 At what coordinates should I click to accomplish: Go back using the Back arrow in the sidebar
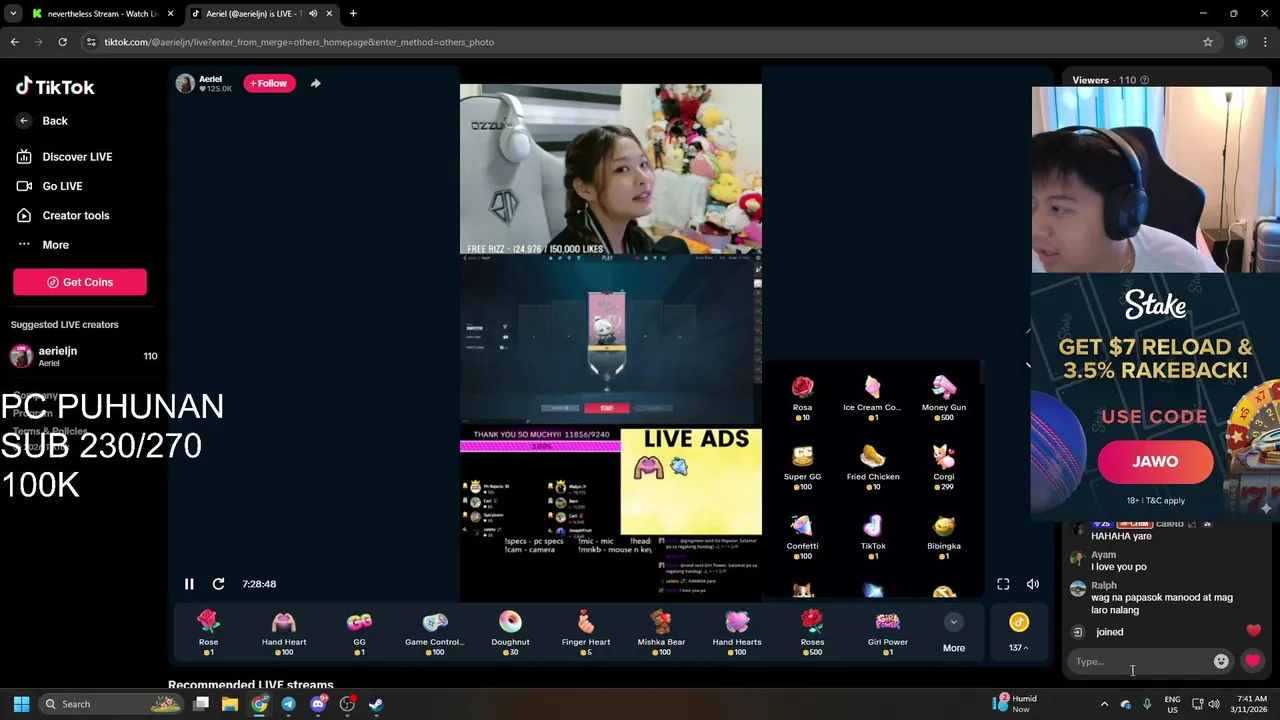coord(42,121)
